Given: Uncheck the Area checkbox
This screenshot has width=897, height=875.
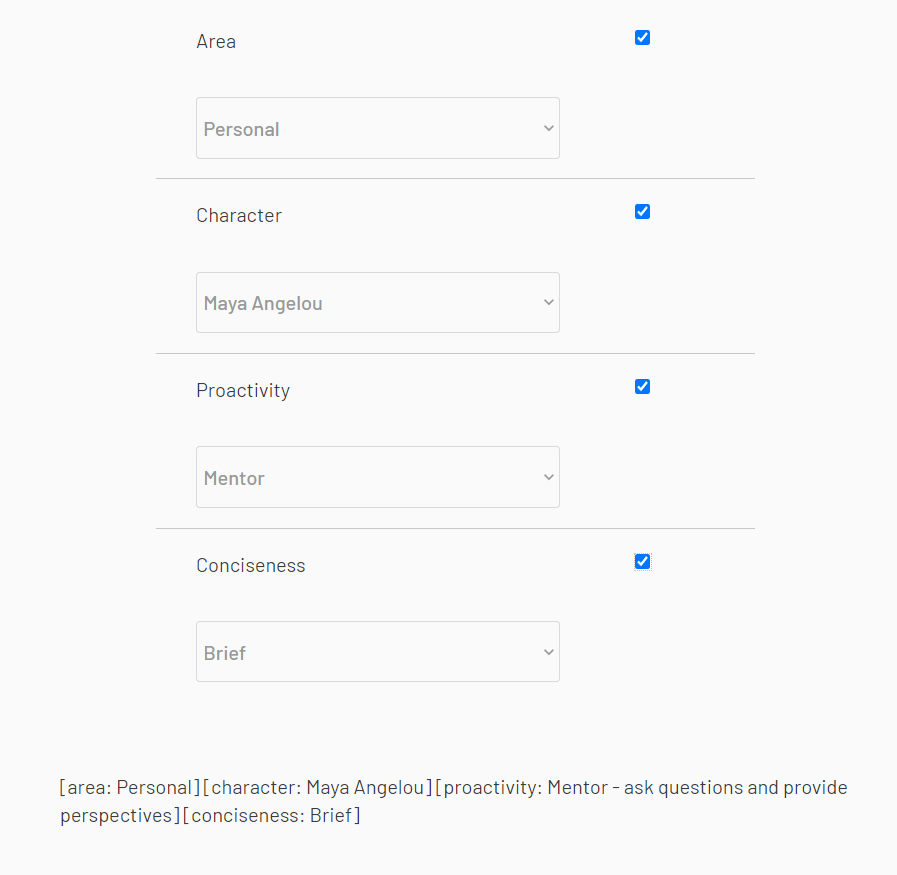Looking at the screenshot, I should (642, 38).
